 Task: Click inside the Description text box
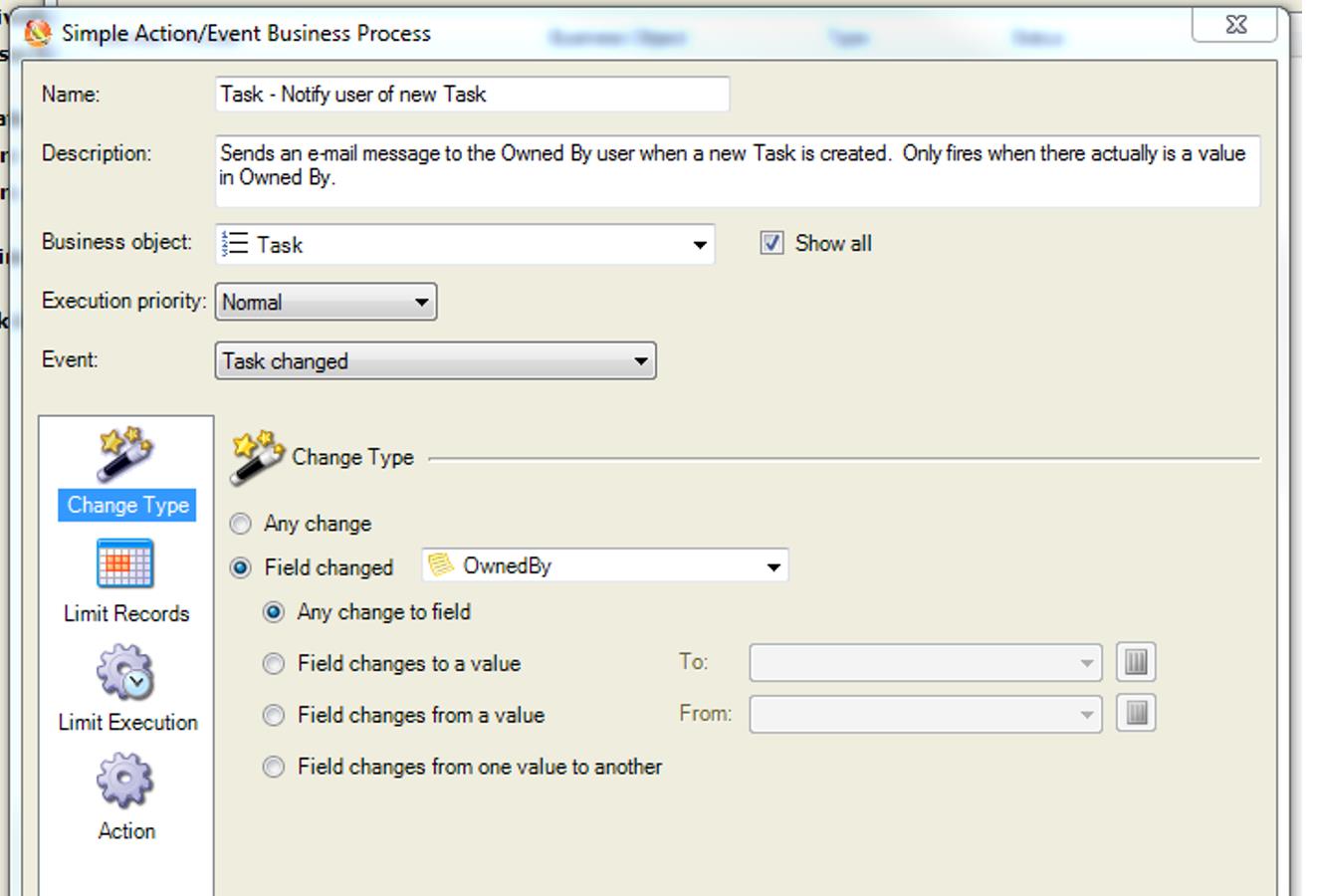(x=737, y=171)
